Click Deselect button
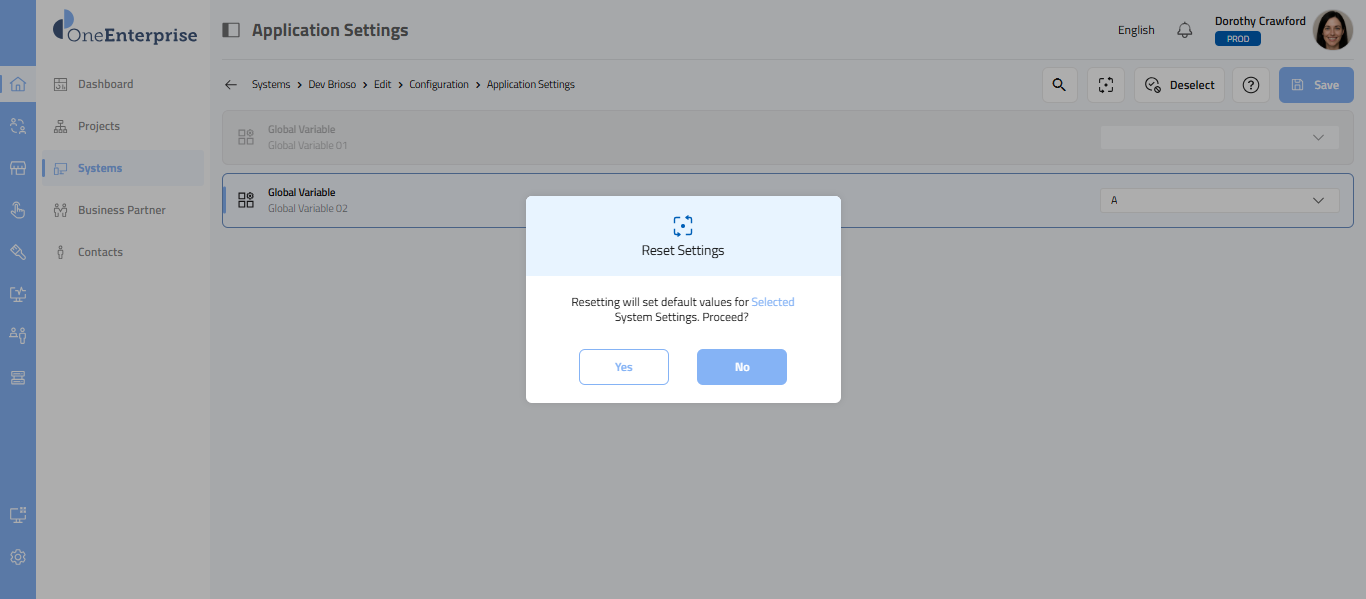The image size is (1366, 599). (1180, 85)
